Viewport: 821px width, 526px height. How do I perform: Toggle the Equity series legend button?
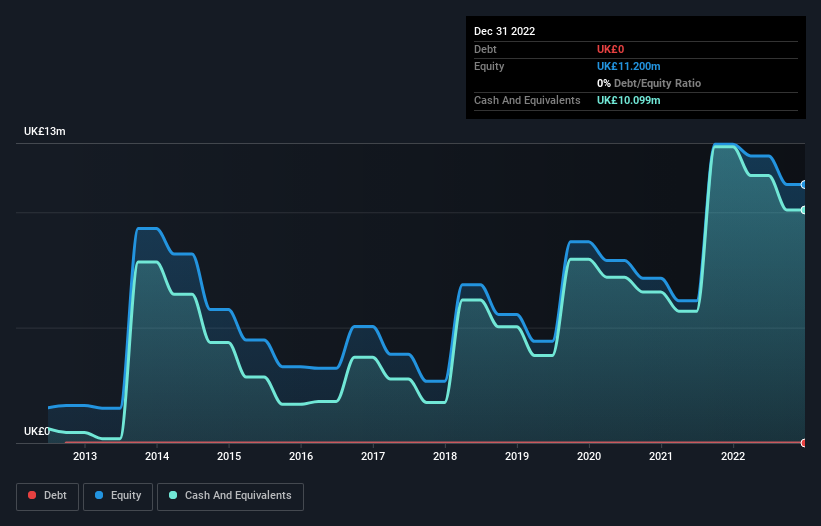pos(118,496)
